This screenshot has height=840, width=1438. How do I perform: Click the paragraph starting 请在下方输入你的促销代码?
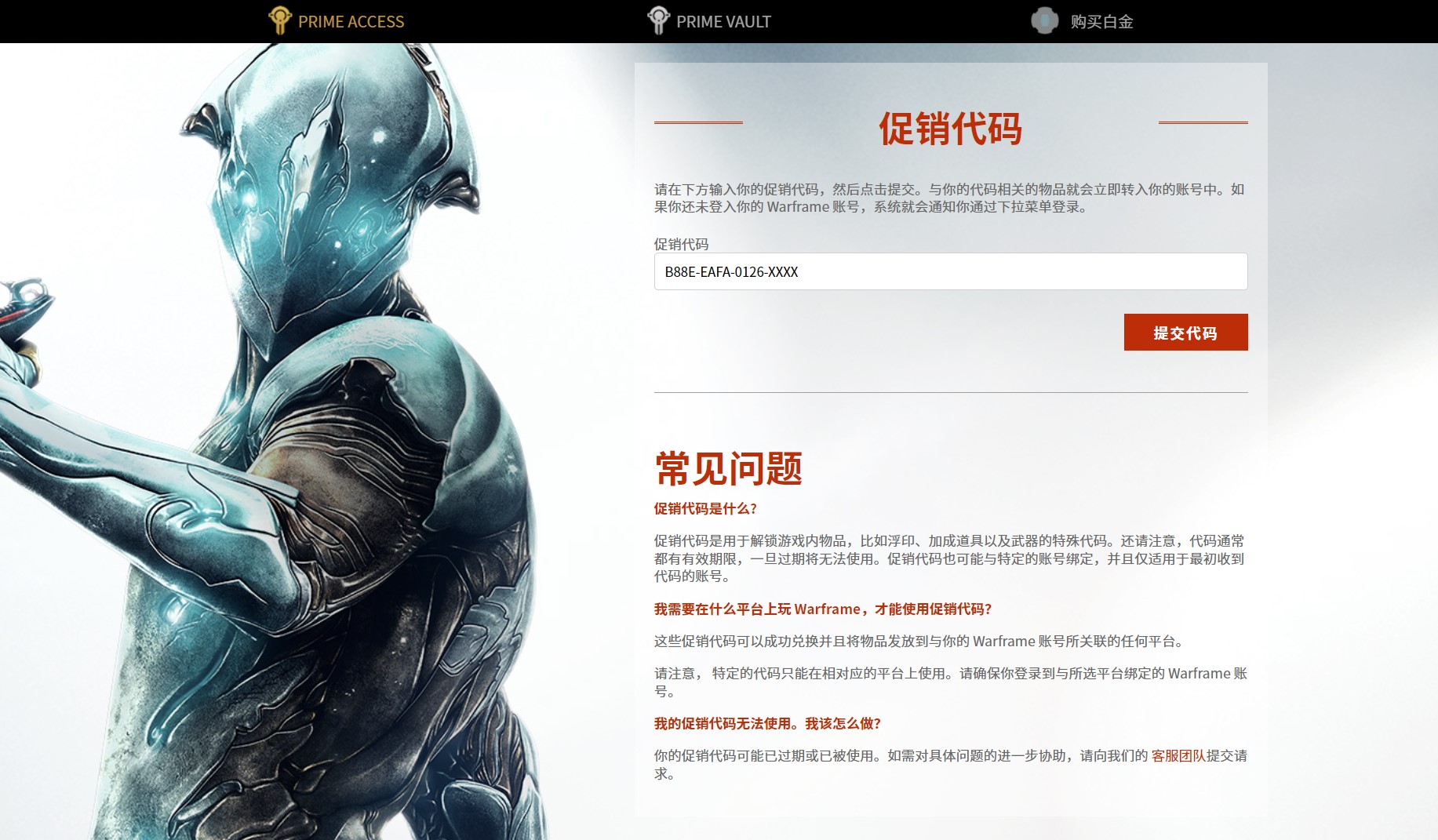(950, 198)
